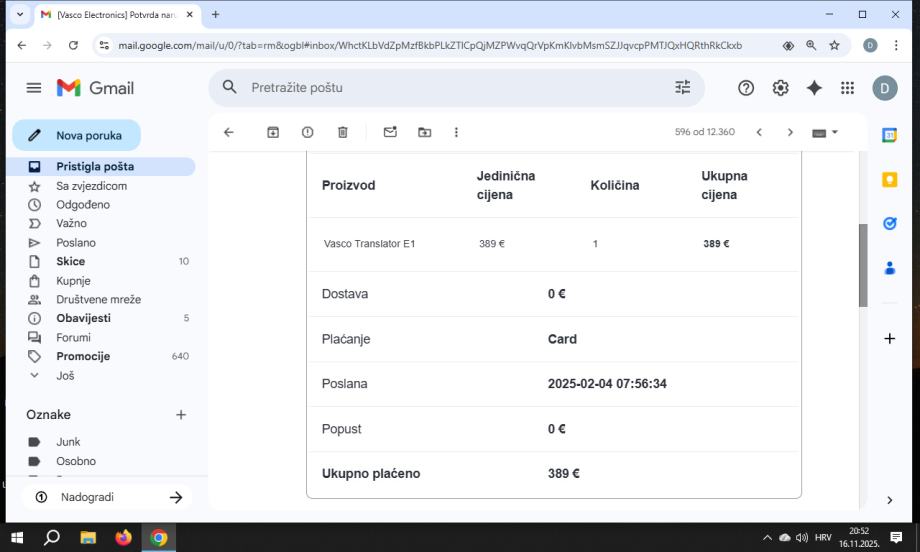Open Gmail settings gear

coord(780,88)
